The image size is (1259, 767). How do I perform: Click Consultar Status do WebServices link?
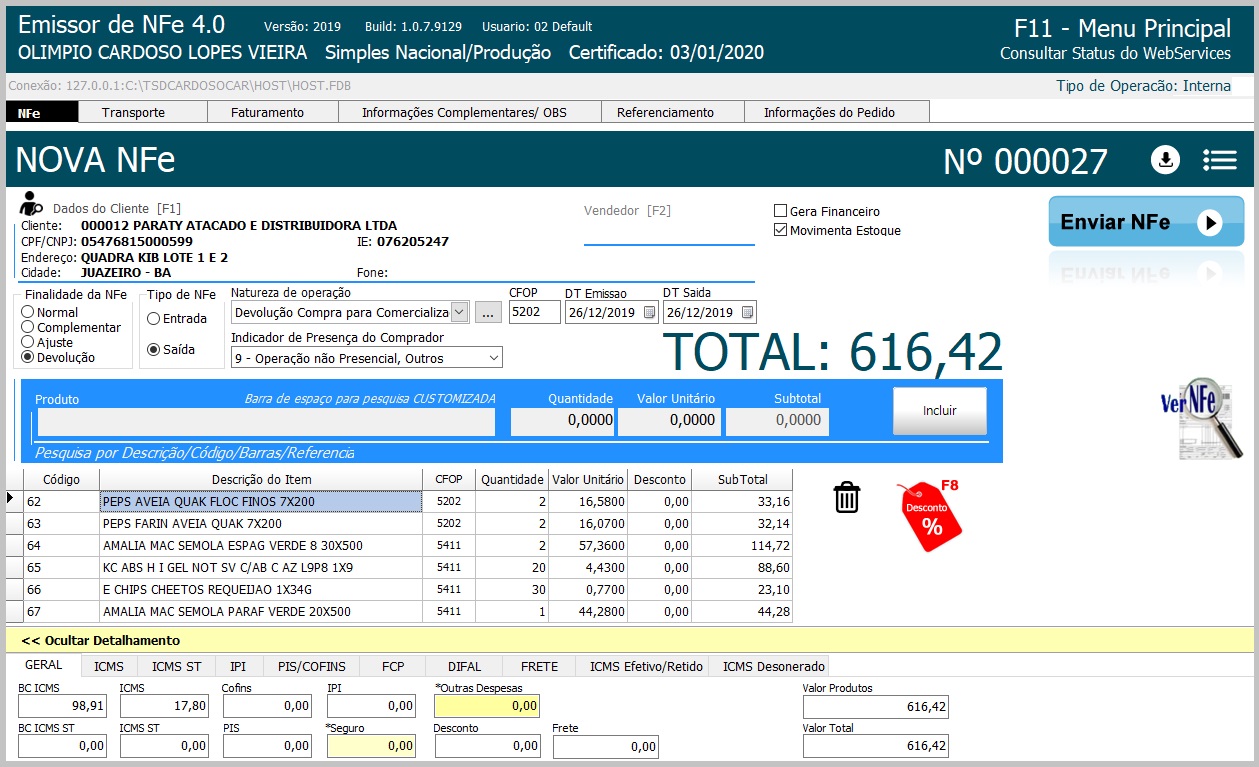coord(1116,54)
